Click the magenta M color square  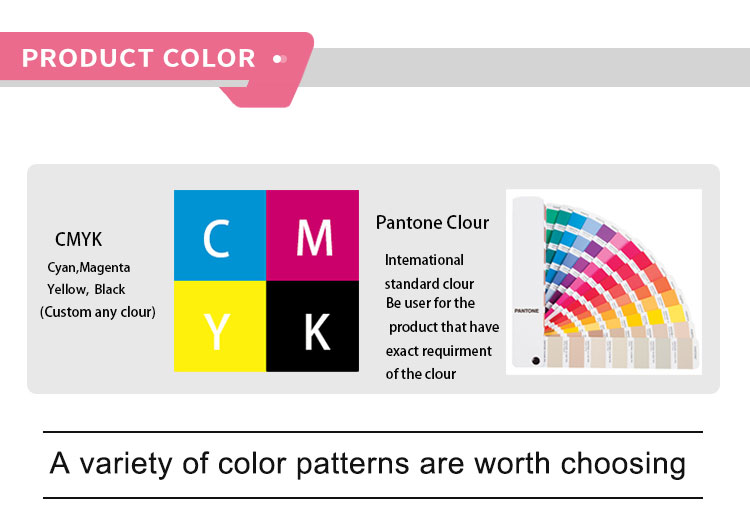click(312, 236)
